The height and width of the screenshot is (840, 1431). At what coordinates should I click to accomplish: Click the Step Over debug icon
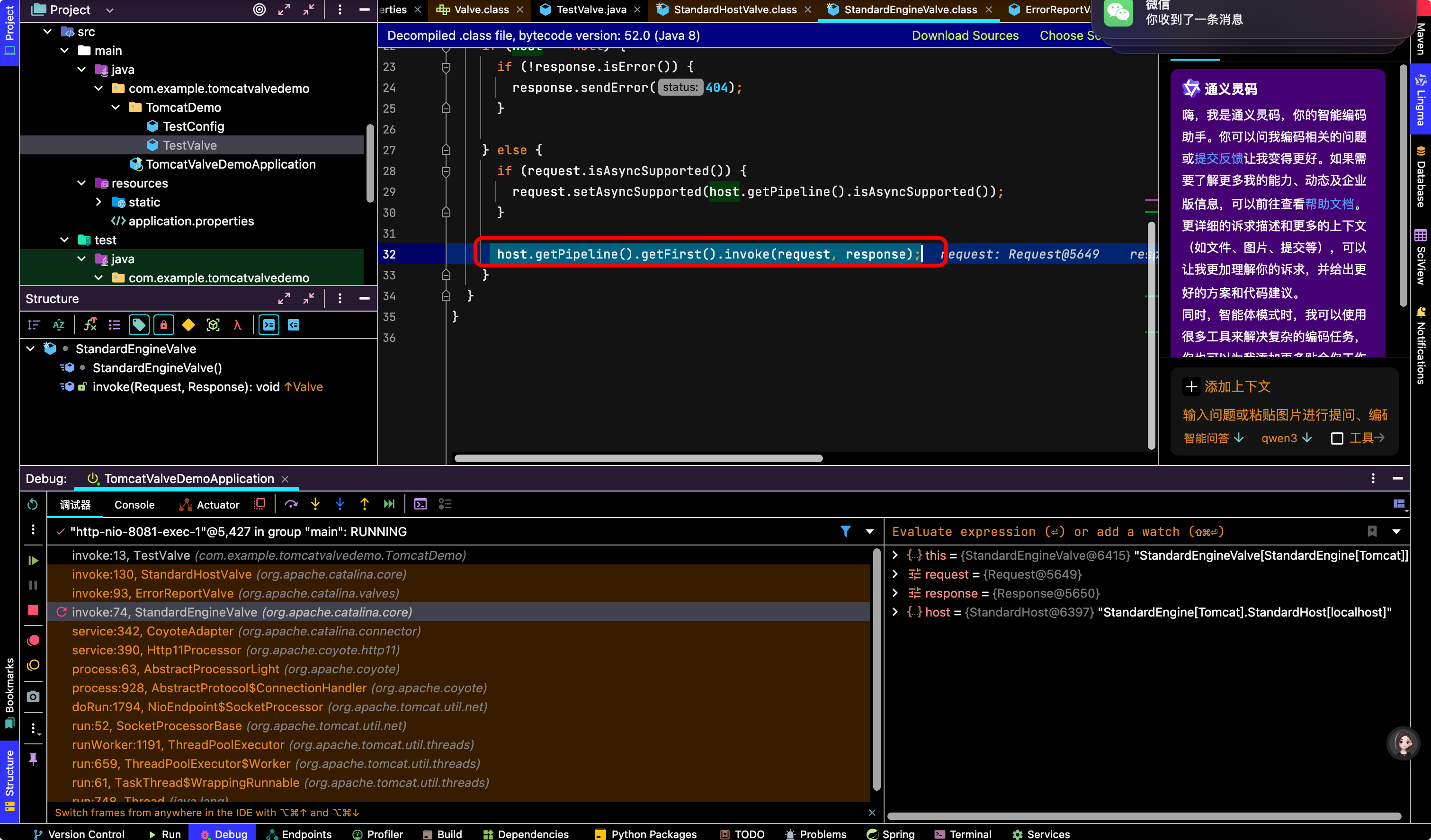(x=291, y=504)
